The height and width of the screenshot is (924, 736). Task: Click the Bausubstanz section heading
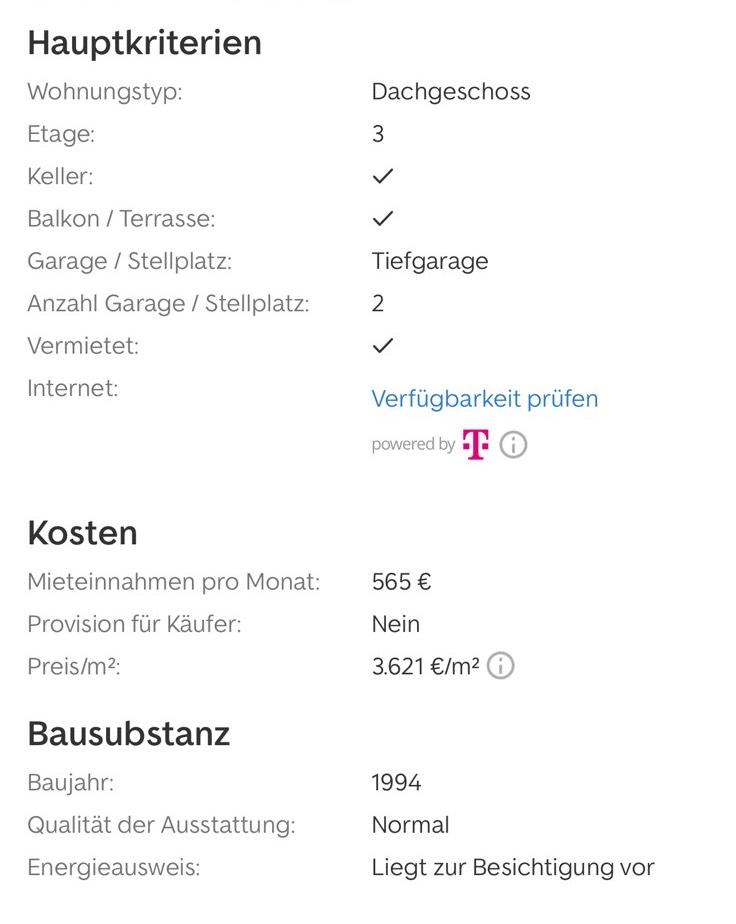128,734
